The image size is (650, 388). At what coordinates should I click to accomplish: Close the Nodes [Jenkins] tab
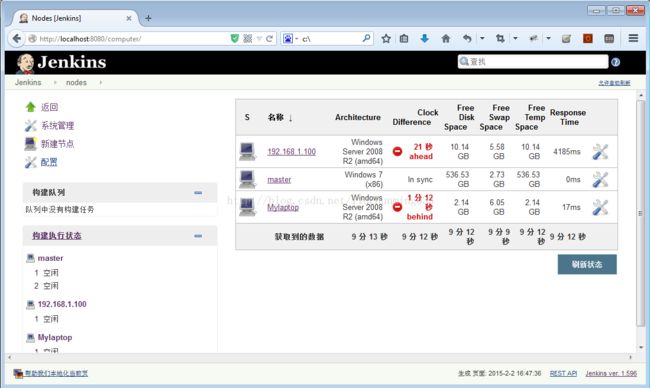click(129, 18)
